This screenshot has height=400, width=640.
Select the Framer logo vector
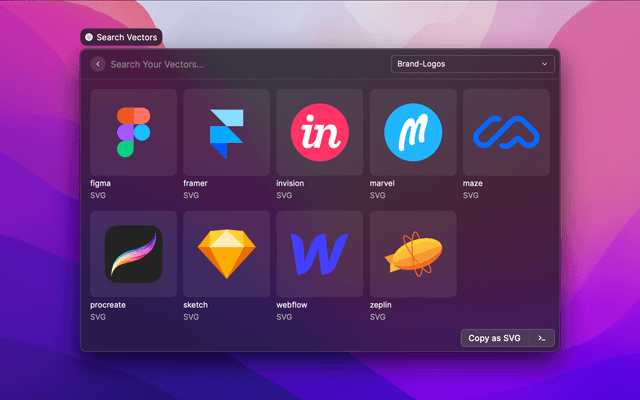click(226, 132)
